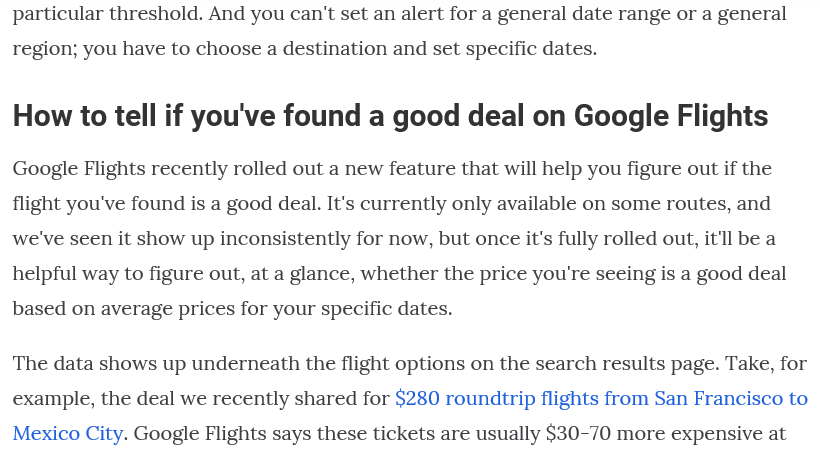
Task: Click the line 'based on average prices for your'
Action: point(232,309)
